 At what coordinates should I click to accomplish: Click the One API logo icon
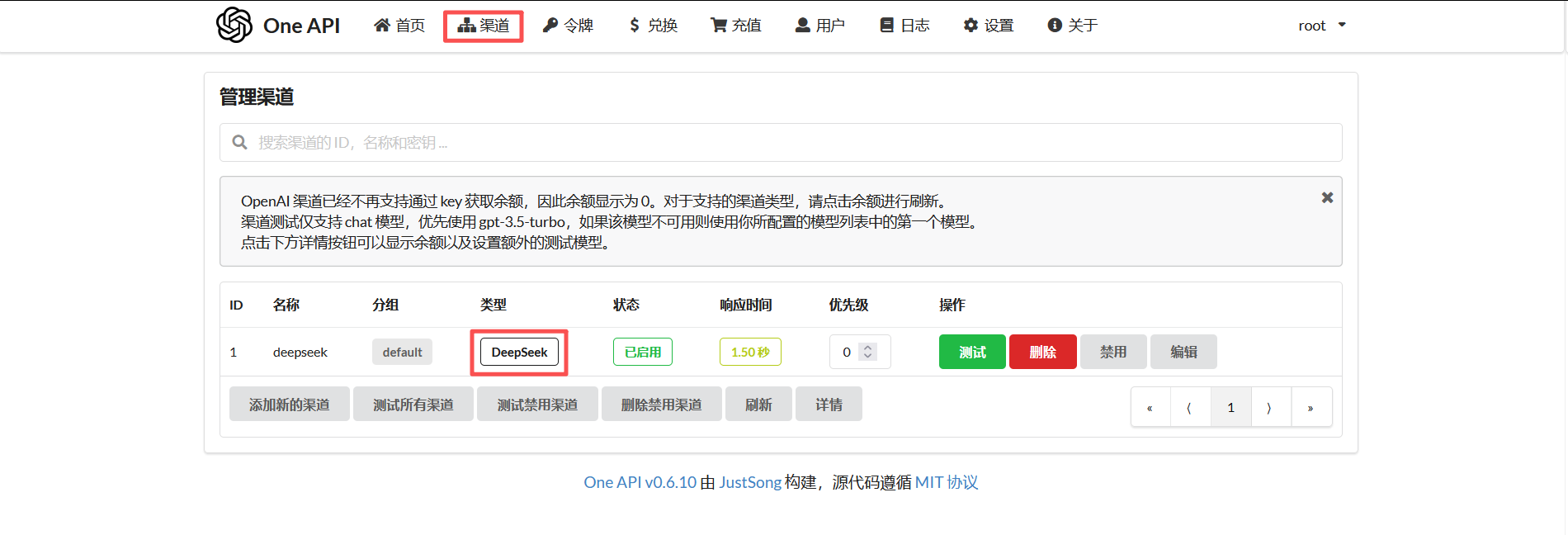(x=234, y=25)
